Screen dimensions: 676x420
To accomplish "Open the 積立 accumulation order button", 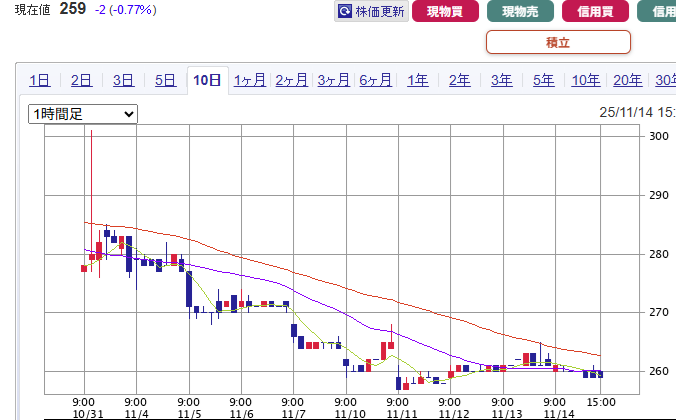I will coord(558,42).
